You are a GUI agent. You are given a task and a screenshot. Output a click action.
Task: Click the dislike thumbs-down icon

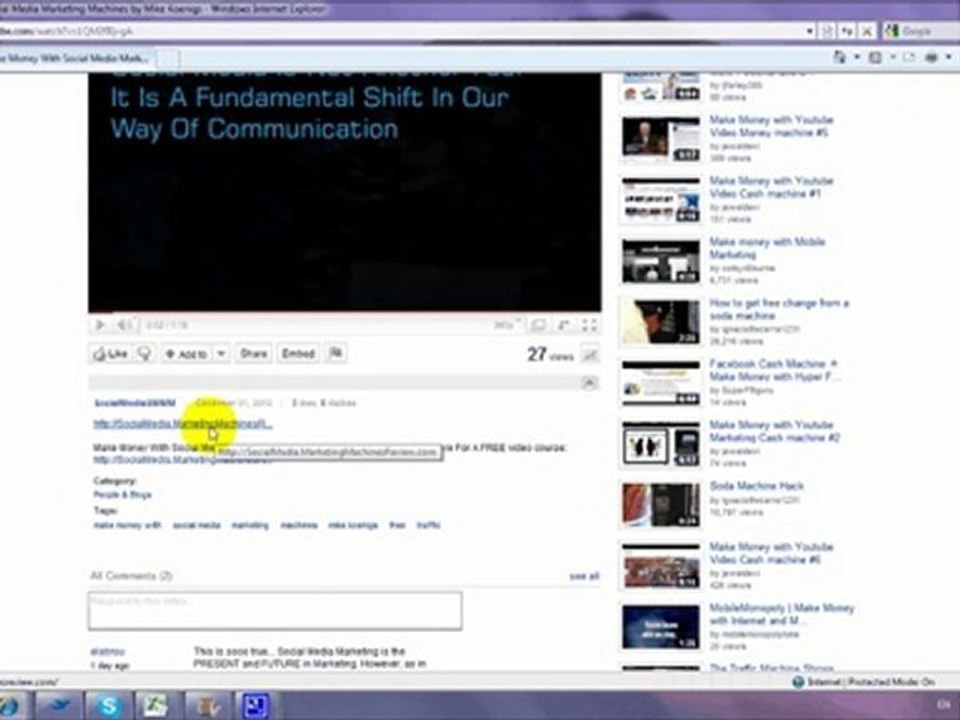(144, 353)
